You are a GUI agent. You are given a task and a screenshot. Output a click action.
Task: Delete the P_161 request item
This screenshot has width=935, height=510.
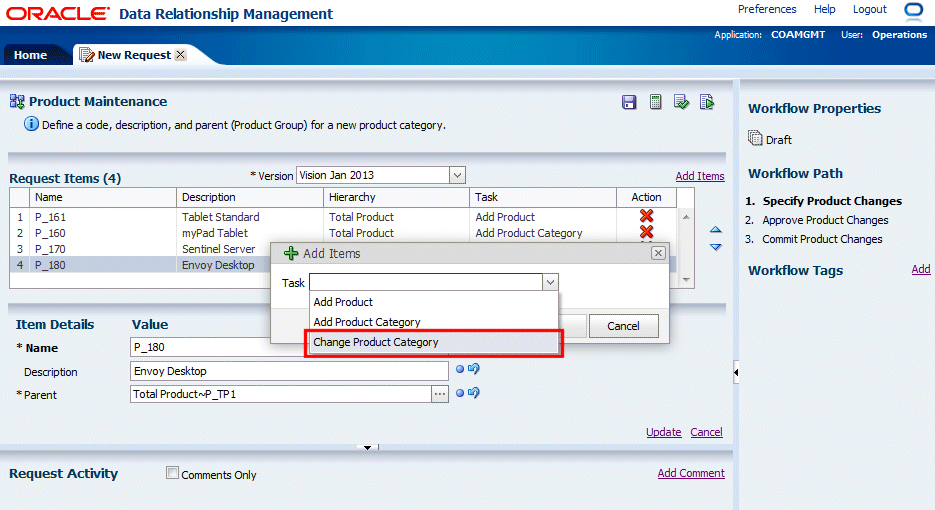click(646, 217)
